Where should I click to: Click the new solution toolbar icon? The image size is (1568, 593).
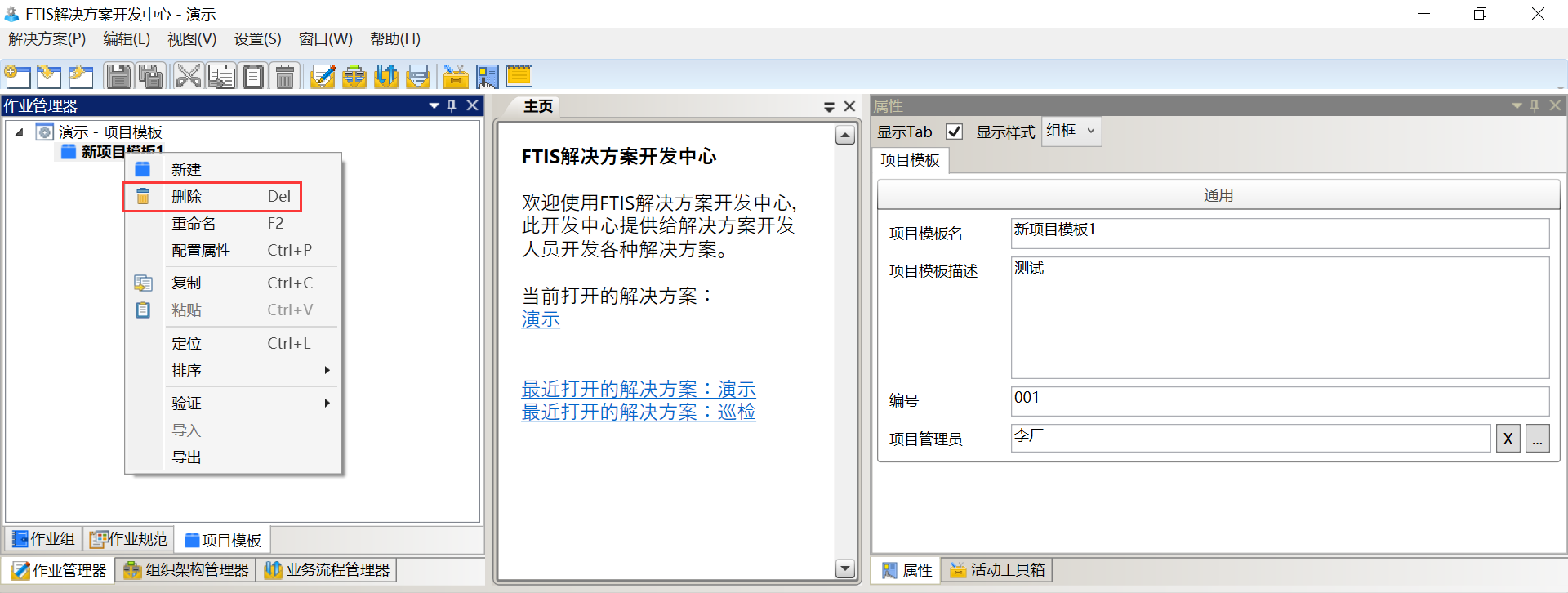click(x=18, y=77)
